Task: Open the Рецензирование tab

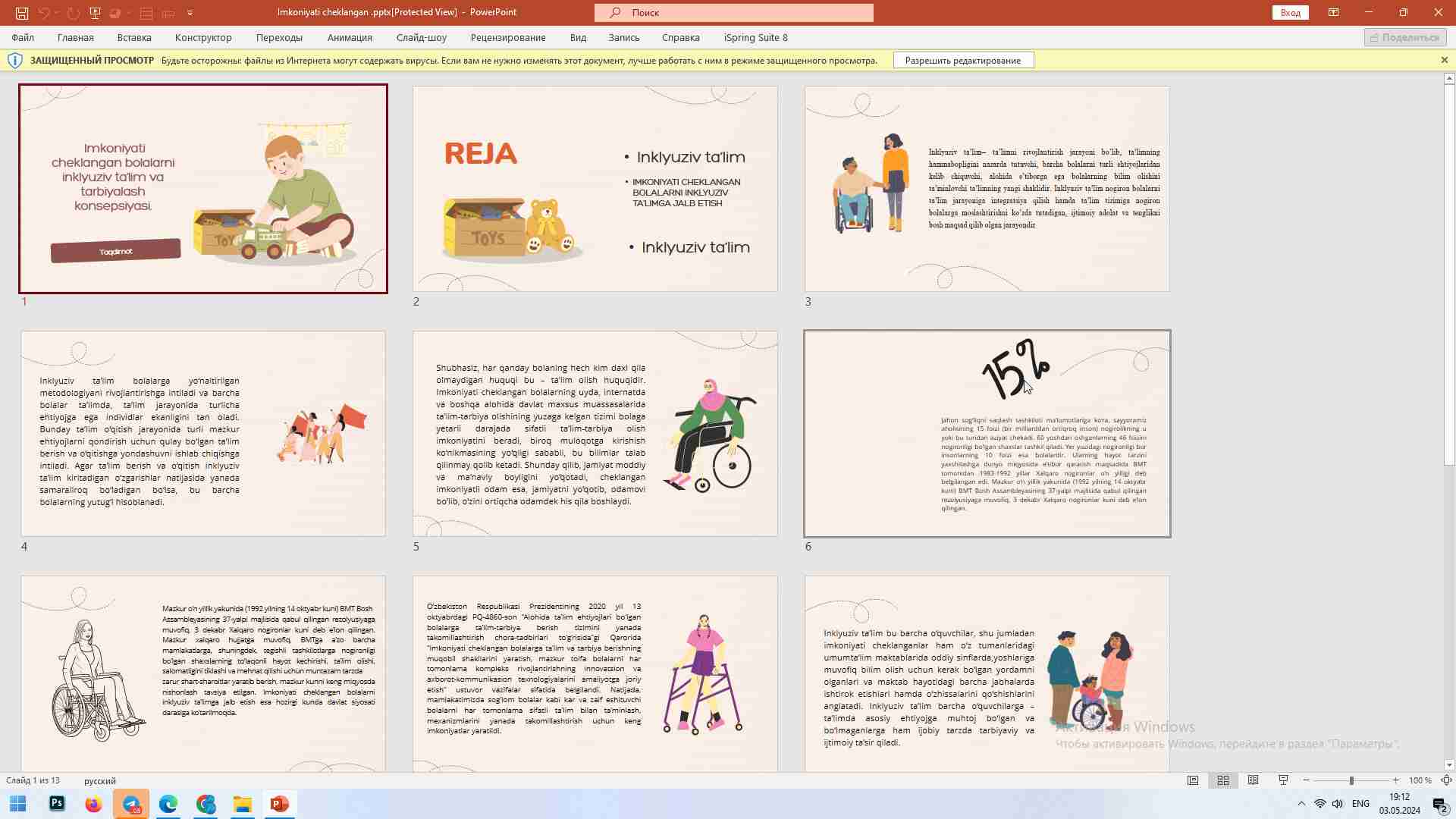Action: (508, 37)
